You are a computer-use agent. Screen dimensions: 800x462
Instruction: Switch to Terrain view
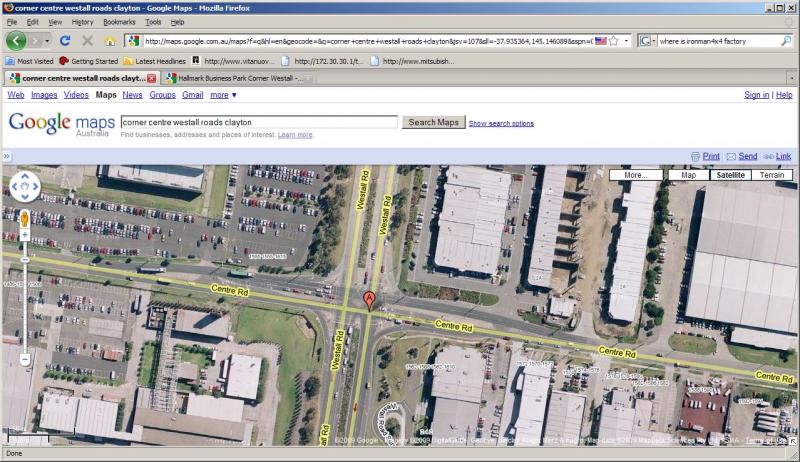click(771, 175)
